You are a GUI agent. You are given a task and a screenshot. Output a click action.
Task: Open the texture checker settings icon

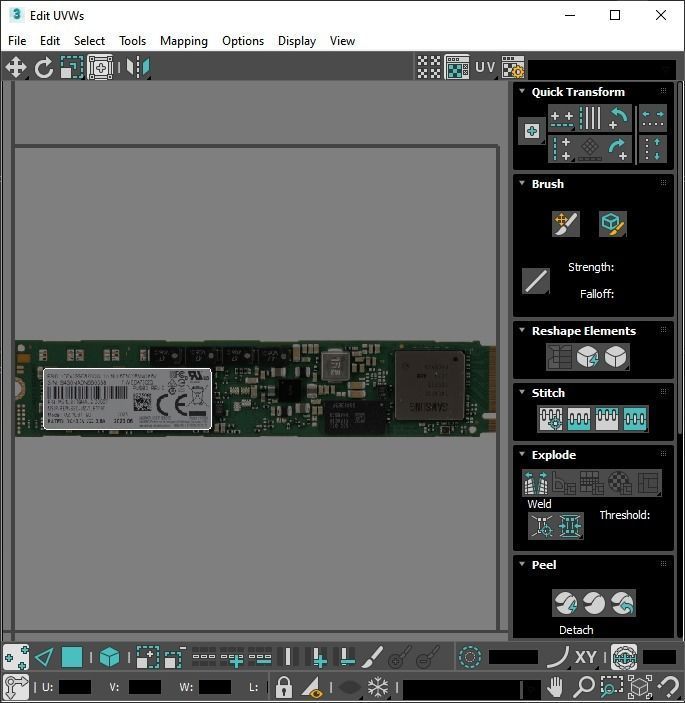[x=513, y=68]
